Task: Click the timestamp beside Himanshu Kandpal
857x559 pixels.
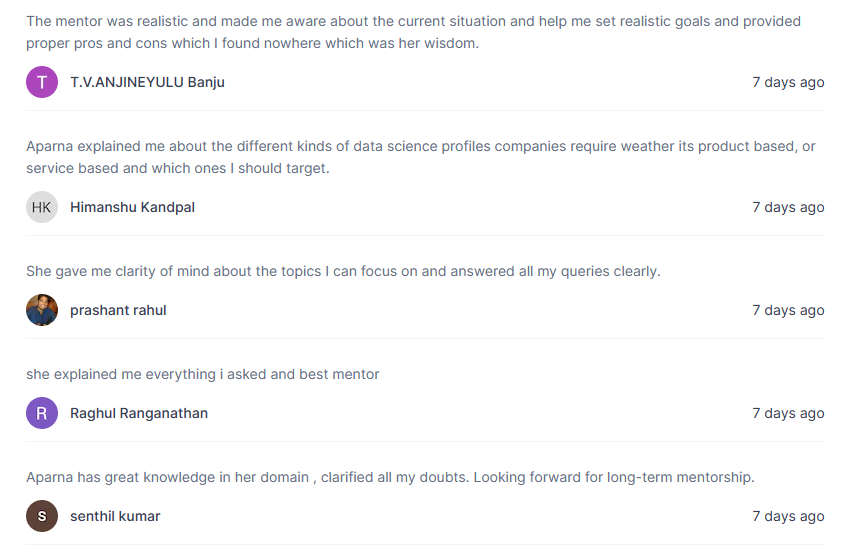Action: pyautogui.click(x=788, y=208)
